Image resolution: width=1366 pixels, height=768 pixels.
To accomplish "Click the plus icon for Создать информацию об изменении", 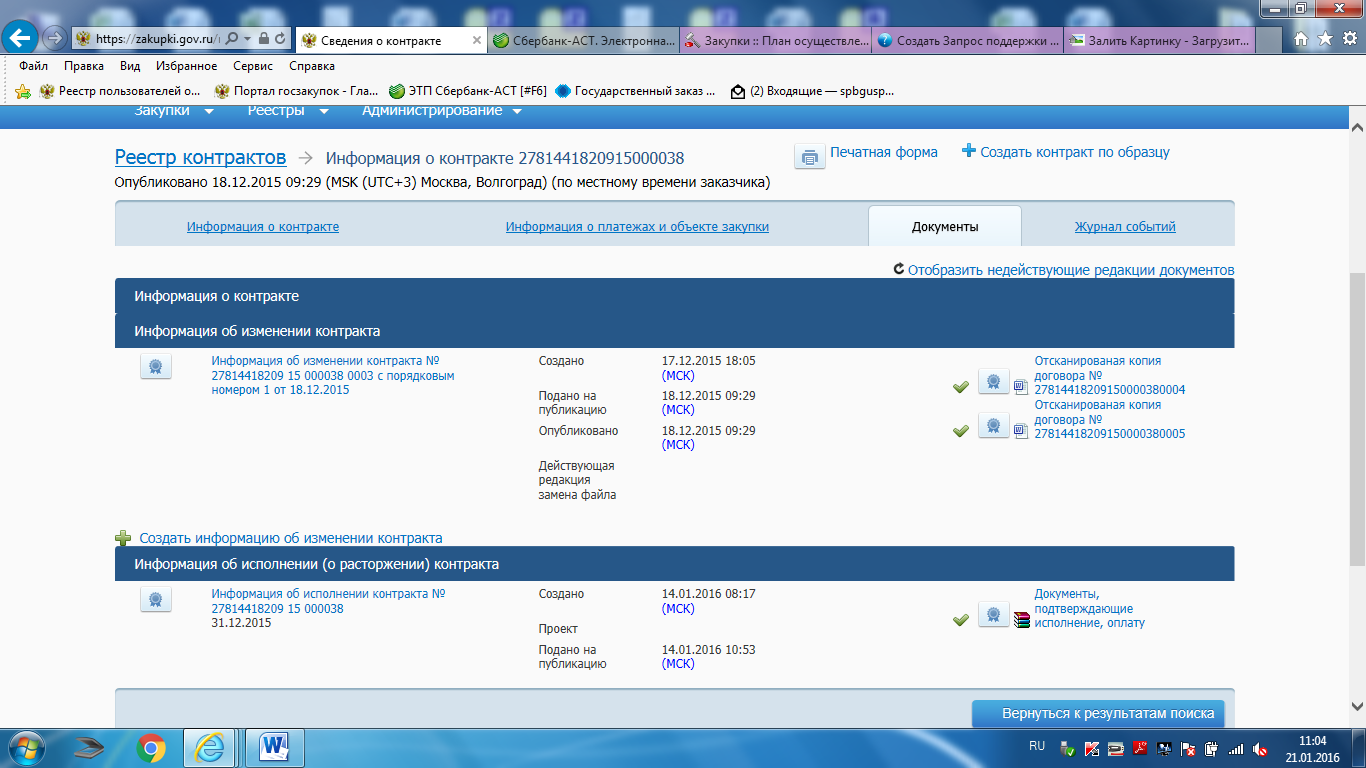I will [123, 538].
